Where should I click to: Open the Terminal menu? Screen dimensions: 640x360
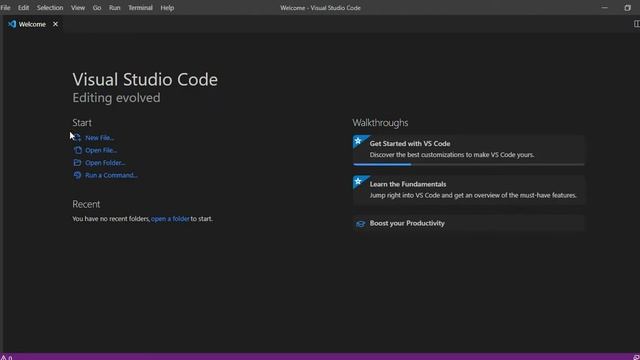click(x=140, y=8)
